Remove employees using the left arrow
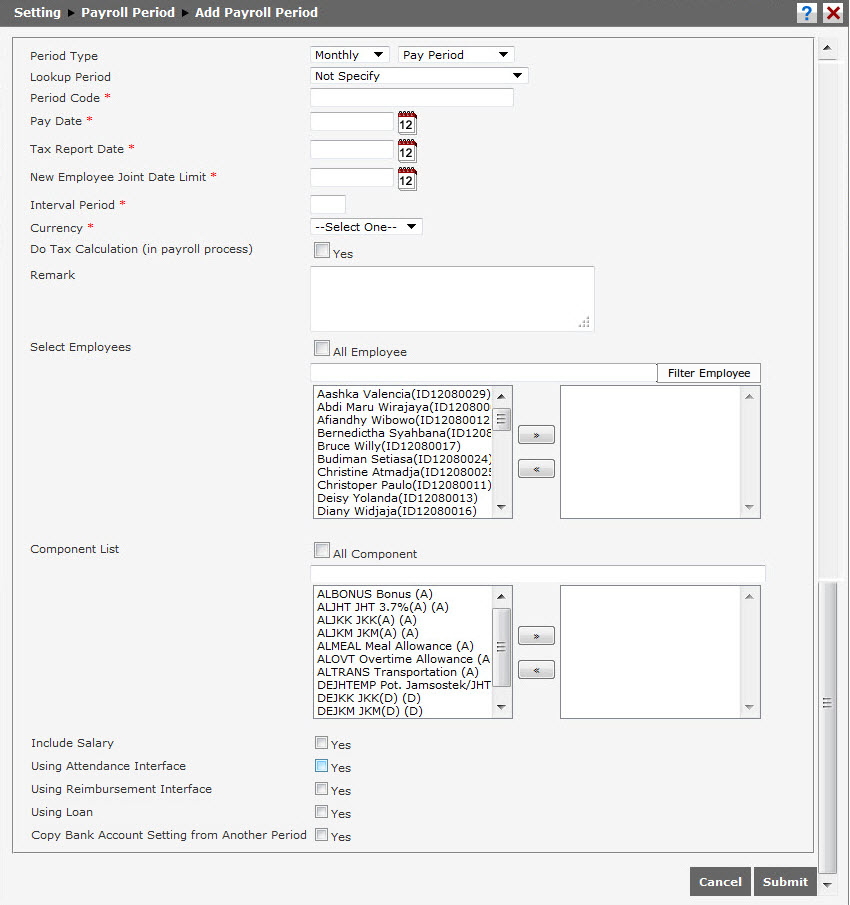 click(x=536, y=468)
